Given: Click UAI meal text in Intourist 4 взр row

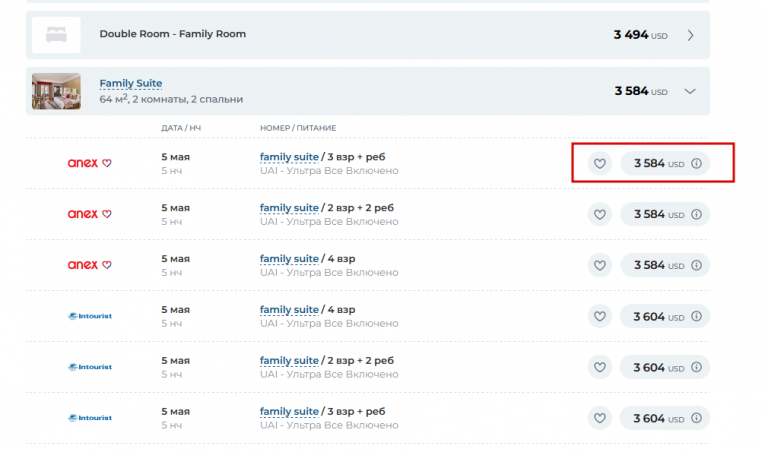Looking at the screenshot, I should pos(329,324).
